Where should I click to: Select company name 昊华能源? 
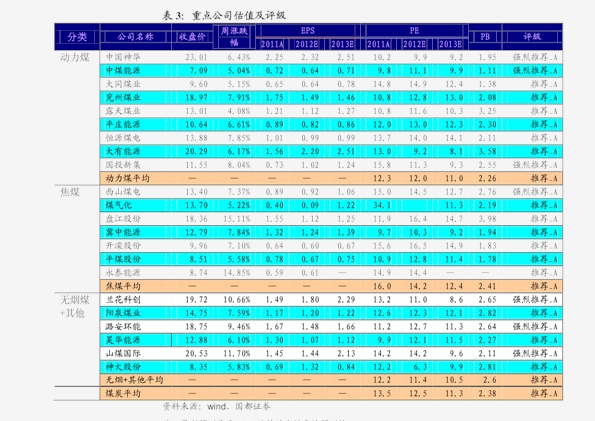[123, 340]
